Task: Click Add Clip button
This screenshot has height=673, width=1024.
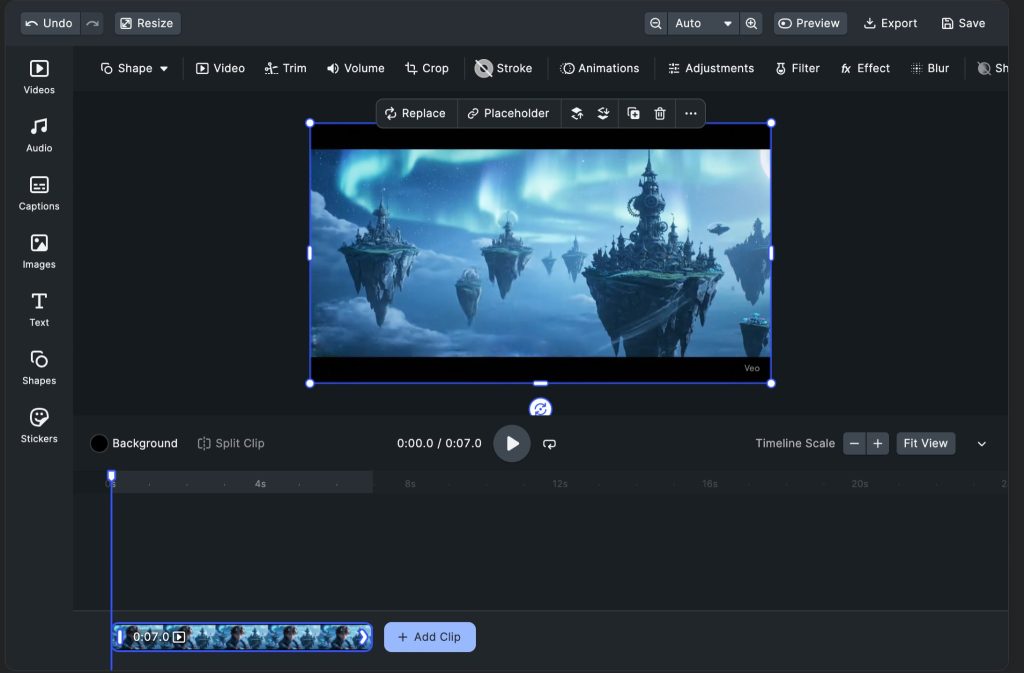Action: (430, 637)
